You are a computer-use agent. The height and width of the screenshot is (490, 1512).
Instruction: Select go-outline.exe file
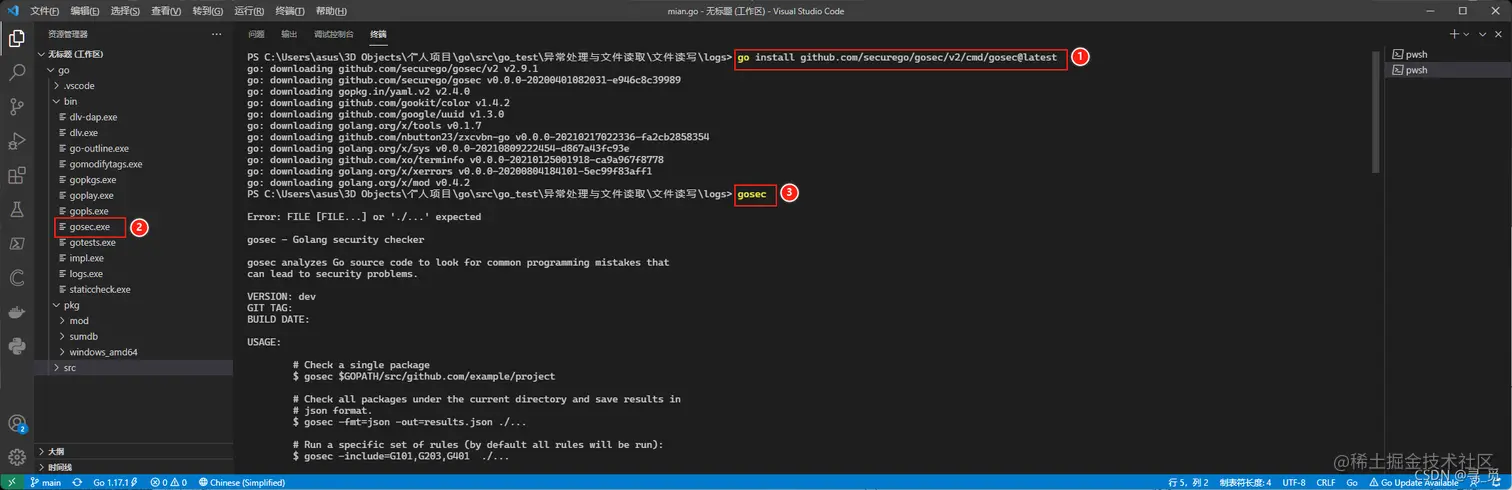pos(134,148)
